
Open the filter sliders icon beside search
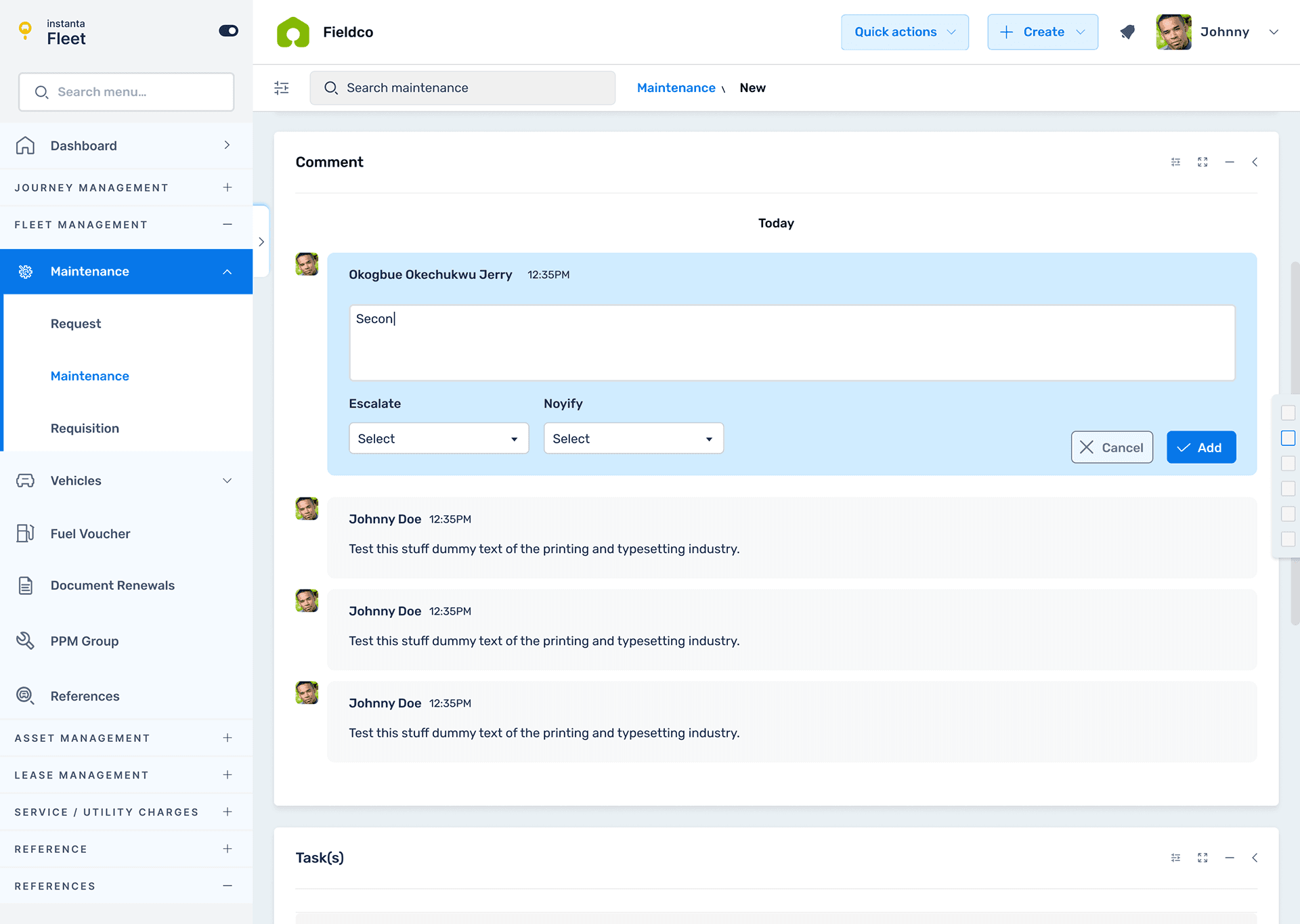click(282, 88)
